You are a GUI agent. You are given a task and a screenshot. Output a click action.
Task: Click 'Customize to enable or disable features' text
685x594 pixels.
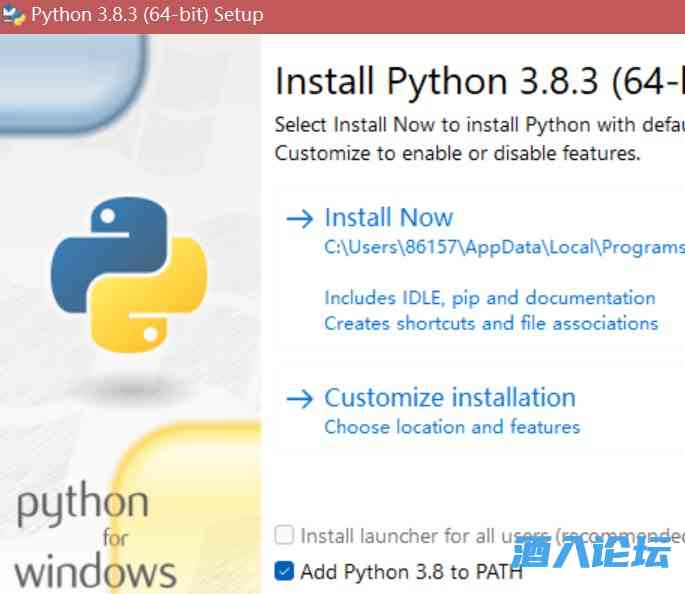tap(457, 153)
